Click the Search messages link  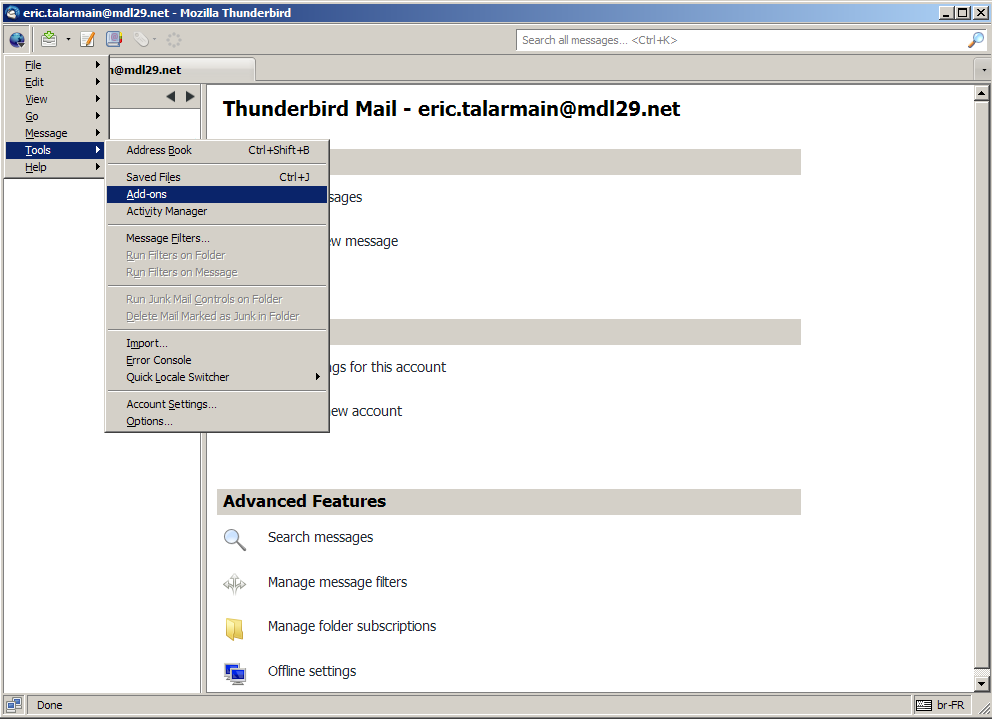tap(320, 537)
